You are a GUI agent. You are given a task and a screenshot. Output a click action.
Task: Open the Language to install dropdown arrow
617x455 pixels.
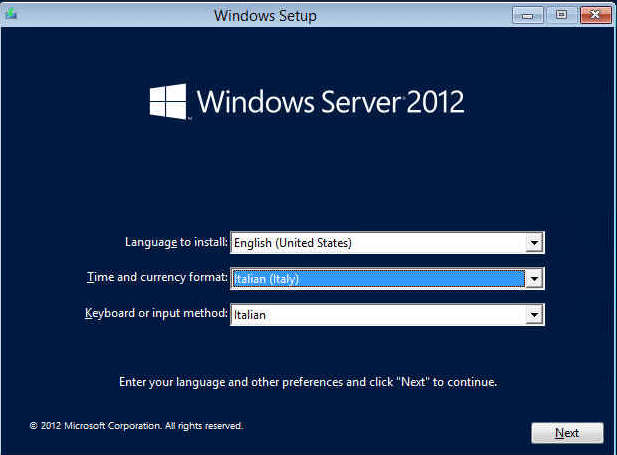pyautogui.click(x=534, y=242)
